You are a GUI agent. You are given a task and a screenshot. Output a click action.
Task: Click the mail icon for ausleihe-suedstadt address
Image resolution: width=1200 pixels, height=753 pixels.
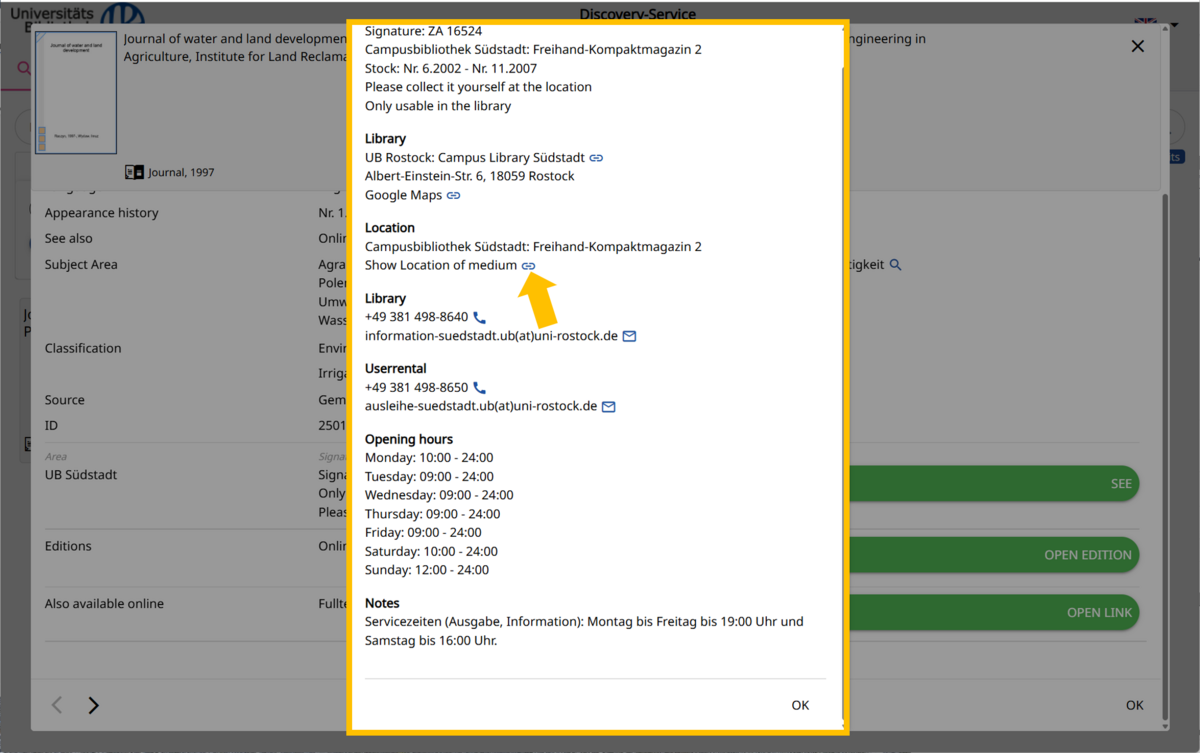(x=608, y=407)
